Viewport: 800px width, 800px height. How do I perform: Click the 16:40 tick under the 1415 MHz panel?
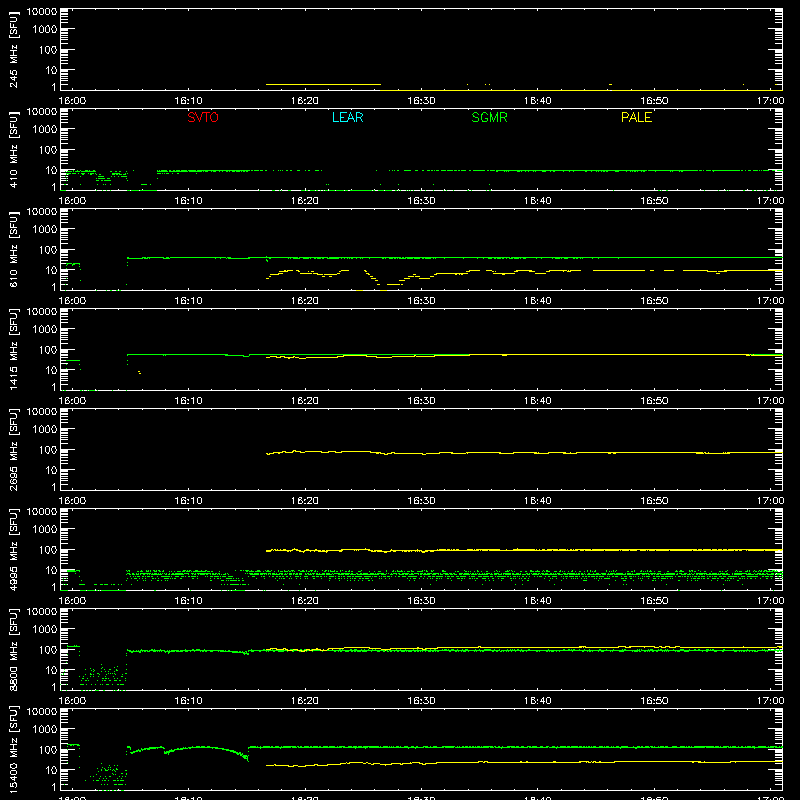click(x=538, y=401)
